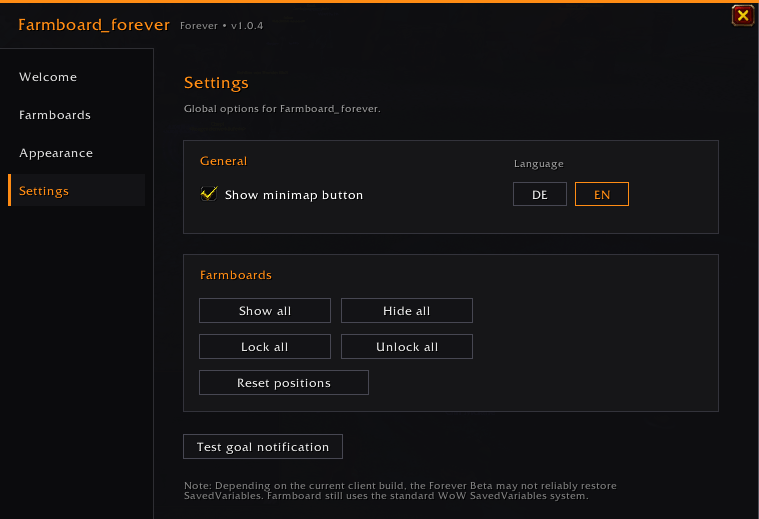Screen dimensions: 759x519
Task: Click the Farmboards section heading in panel
Action: [236, 275]
